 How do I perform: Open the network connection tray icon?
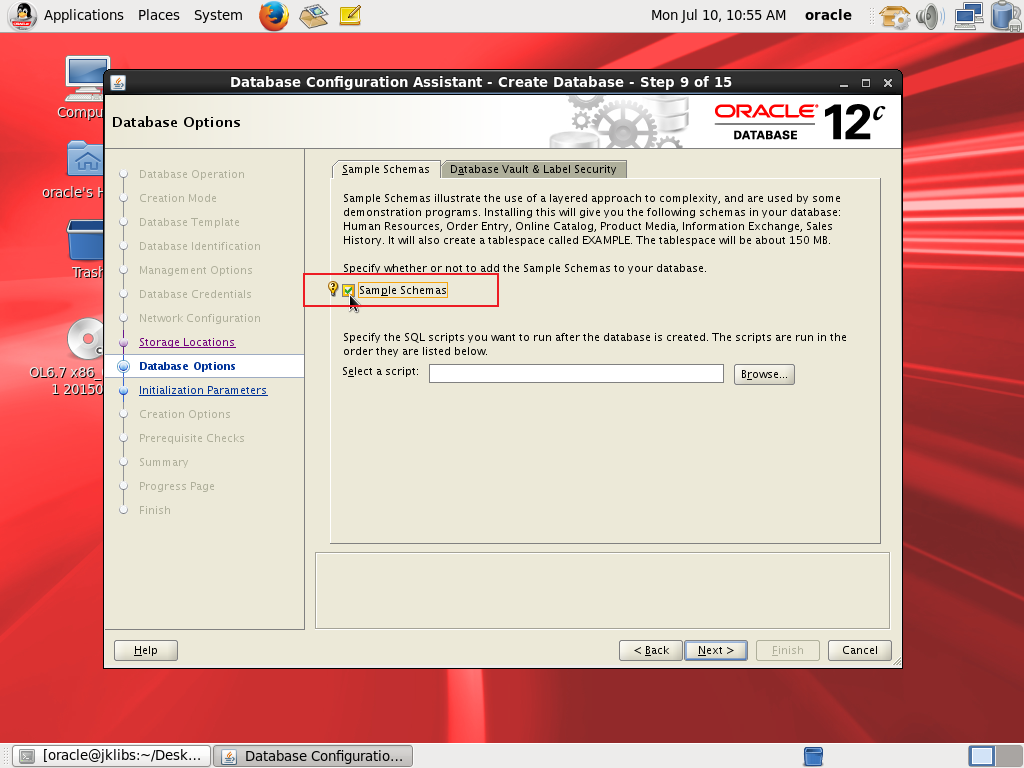(x=967, y=16)
